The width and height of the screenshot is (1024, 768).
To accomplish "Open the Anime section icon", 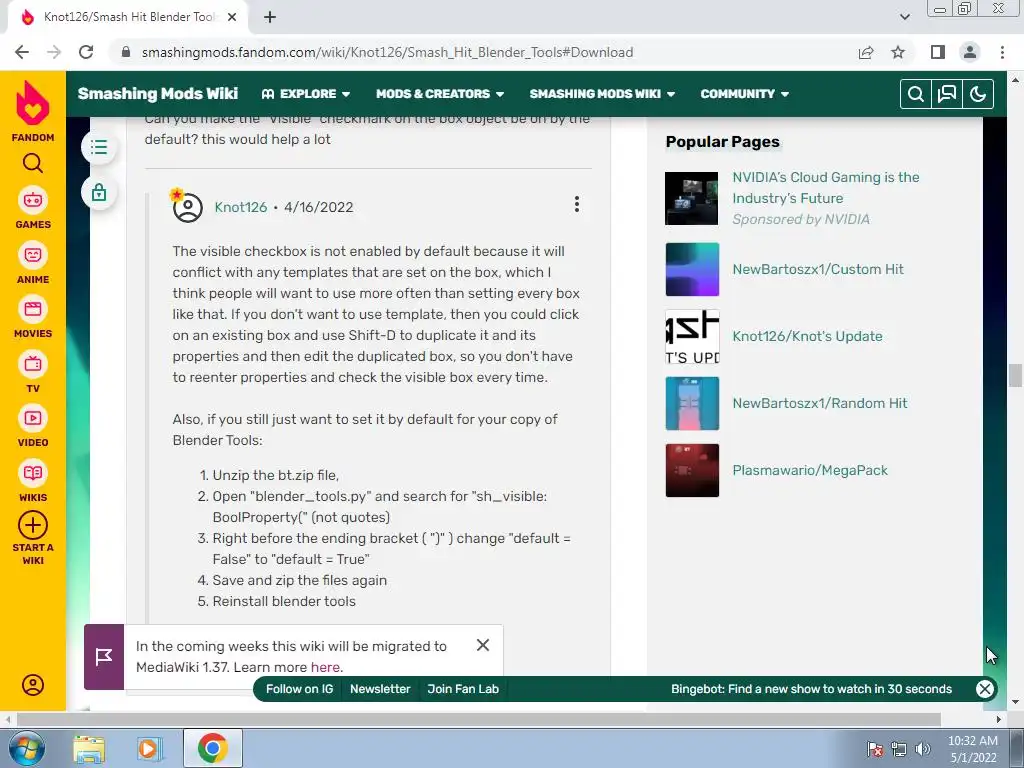I will [x=33, y=255].
